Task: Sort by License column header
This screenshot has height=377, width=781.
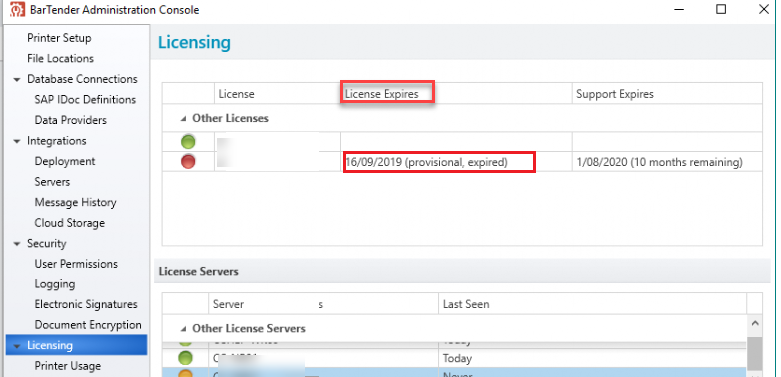Action: (277, 94)
